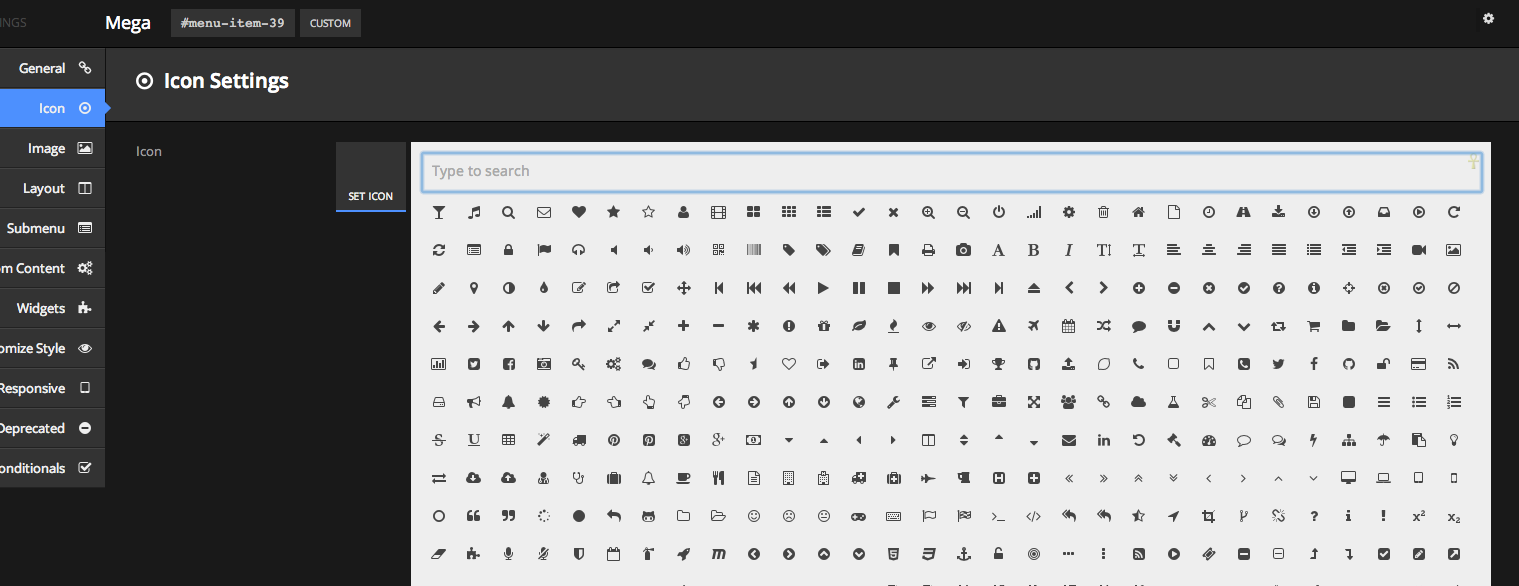Choose the filled star icon

[614, 212]
